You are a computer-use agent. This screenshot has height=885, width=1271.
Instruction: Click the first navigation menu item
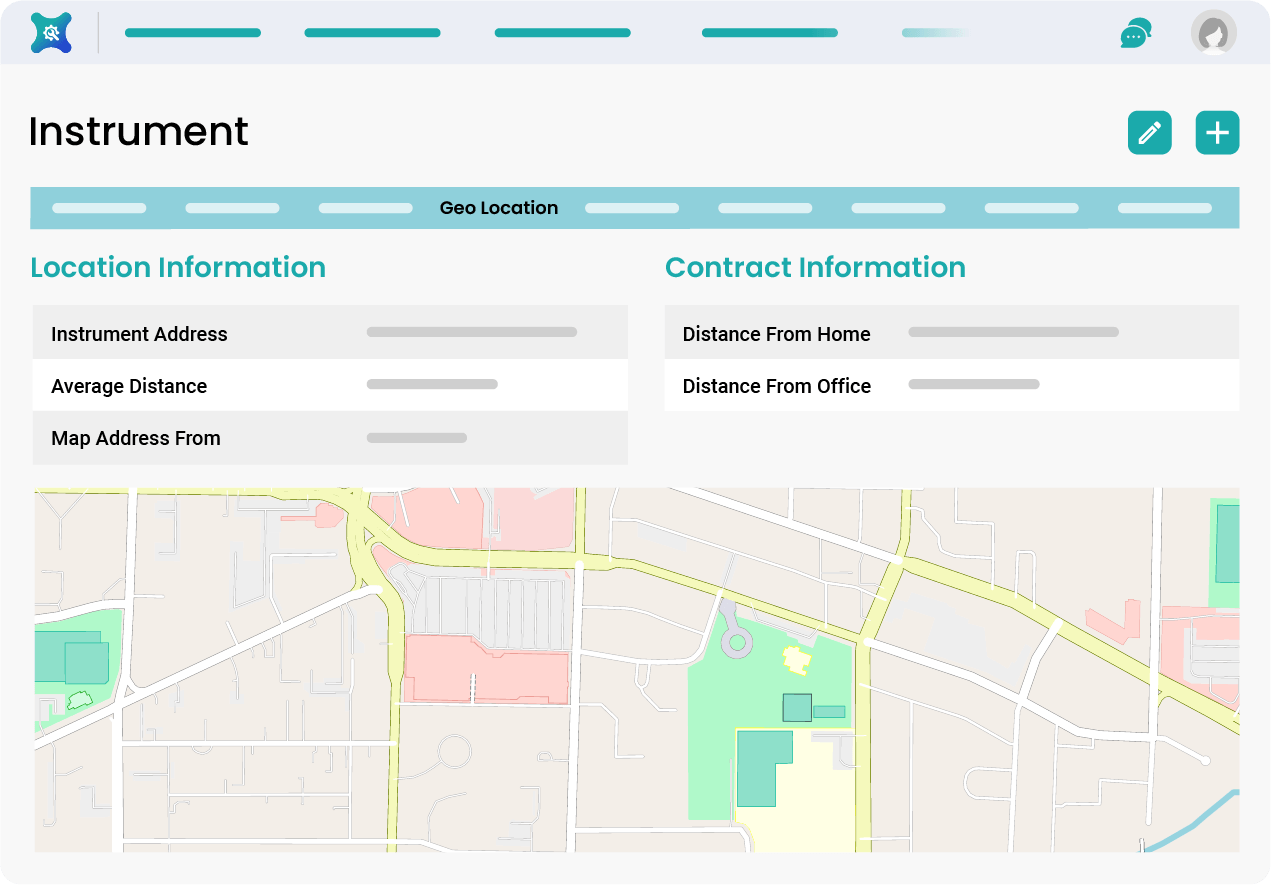coord(192,32)
